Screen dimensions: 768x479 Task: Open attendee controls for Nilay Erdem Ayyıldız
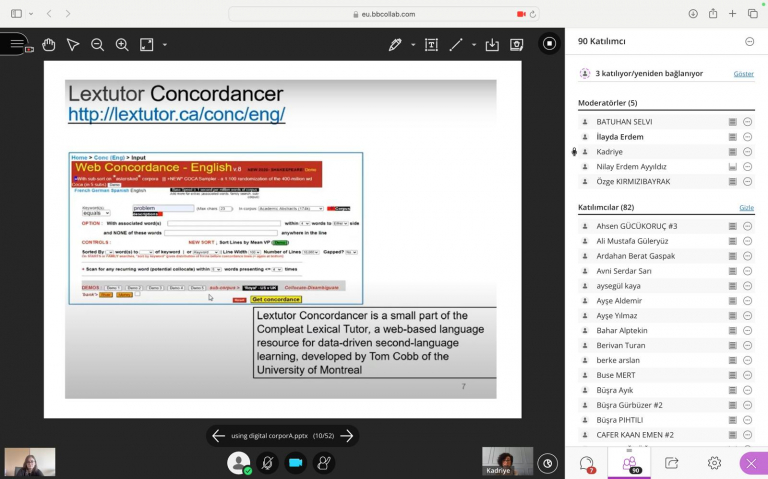747,167
